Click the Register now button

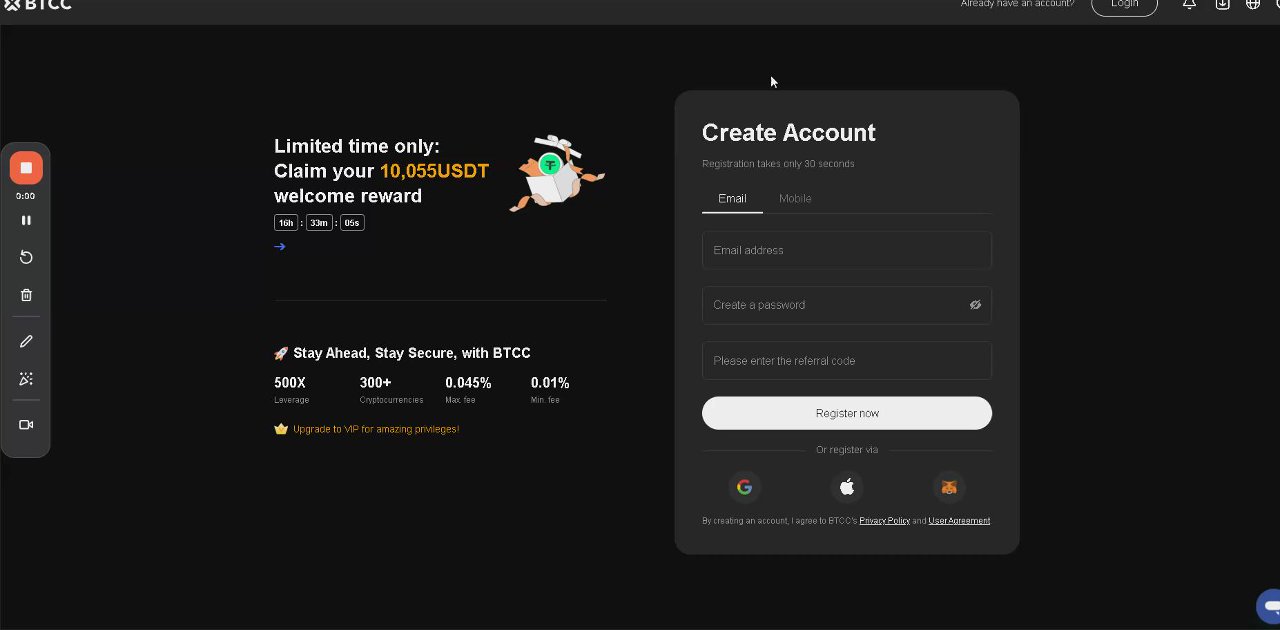847,413
